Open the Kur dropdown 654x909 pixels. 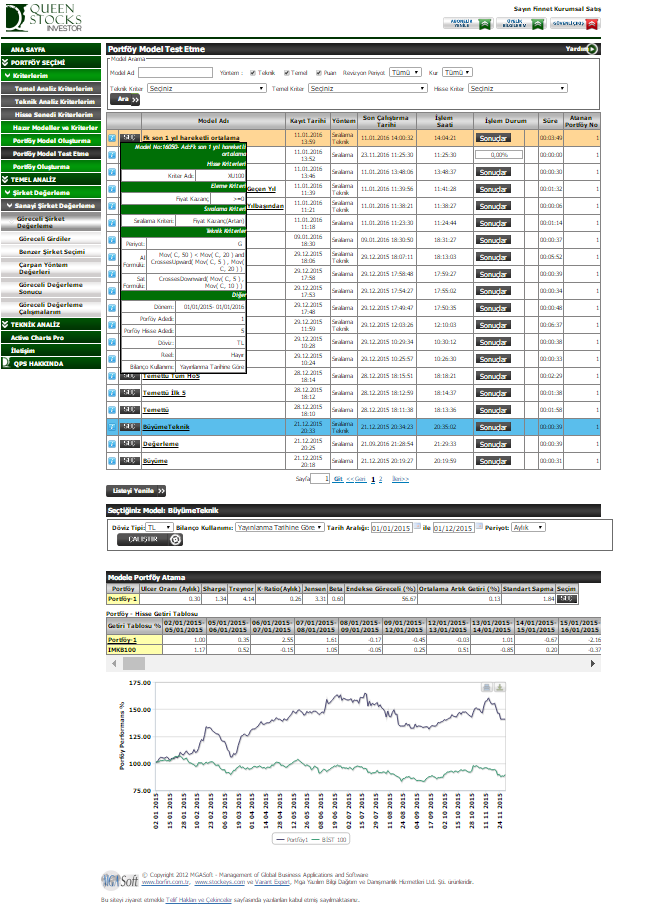(x=457, y=72)
